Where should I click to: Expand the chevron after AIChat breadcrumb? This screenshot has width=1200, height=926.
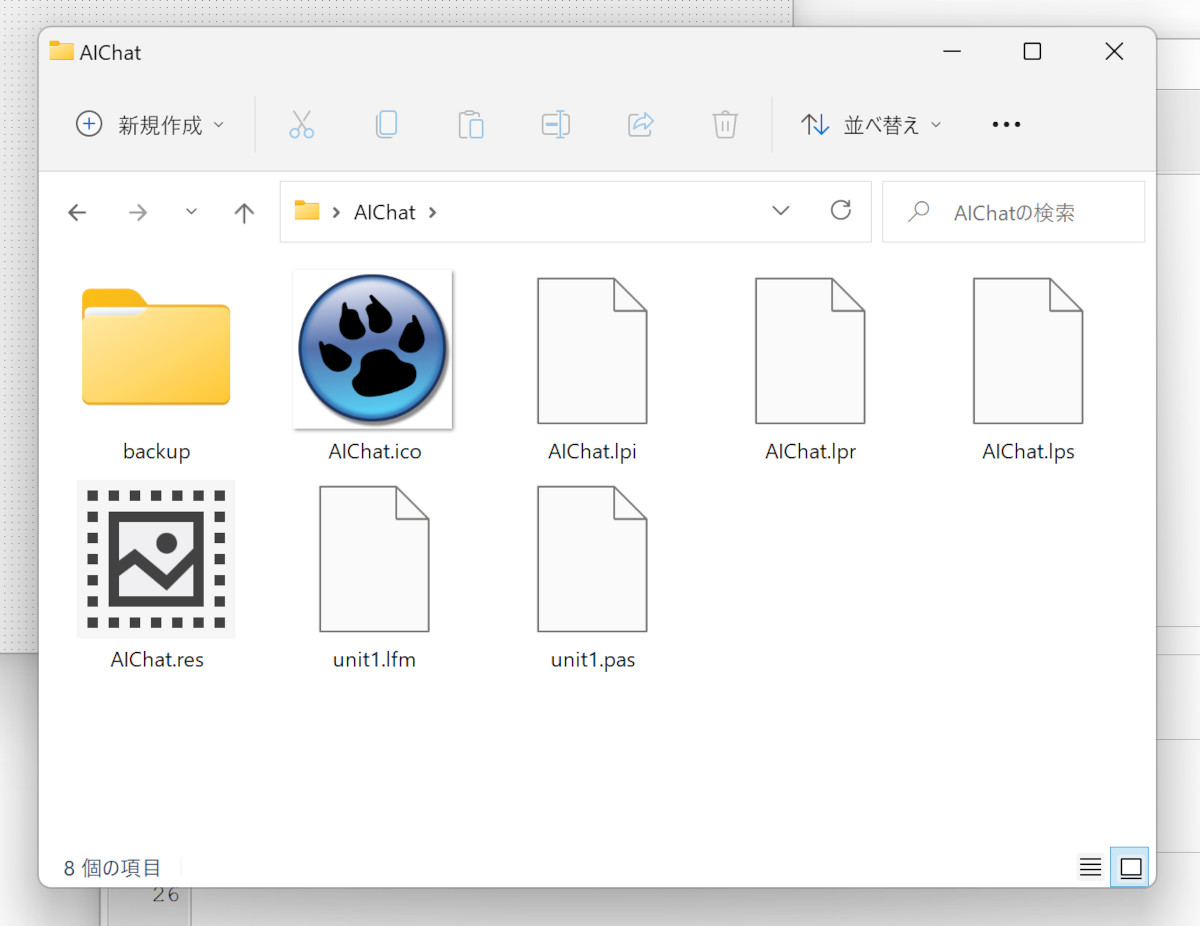(x=432, y=212)
